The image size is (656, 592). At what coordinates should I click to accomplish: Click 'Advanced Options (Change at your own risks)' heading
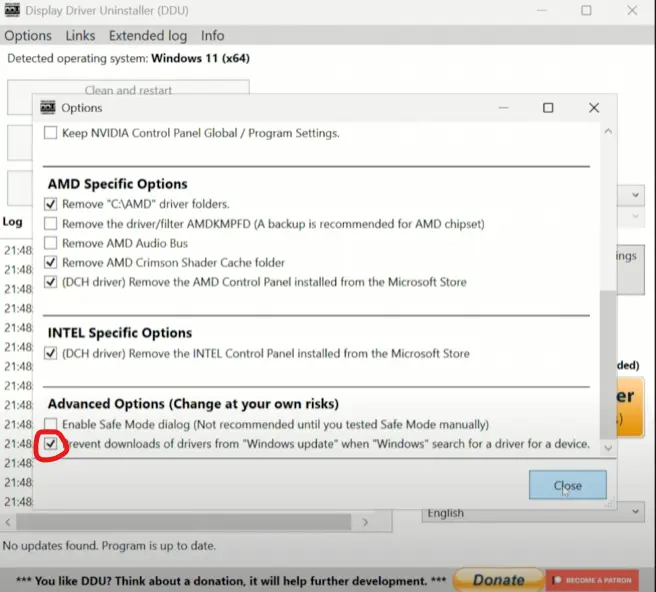(193, 404)
